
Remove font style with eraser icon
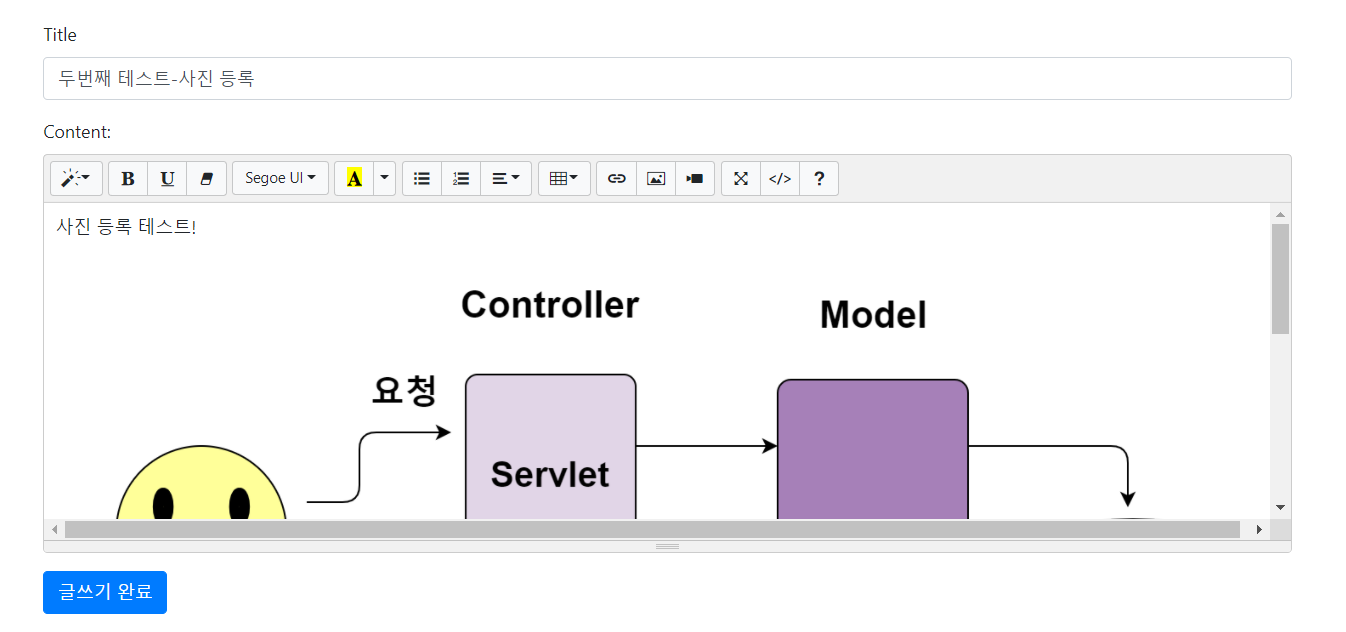[x=207, y=179]
